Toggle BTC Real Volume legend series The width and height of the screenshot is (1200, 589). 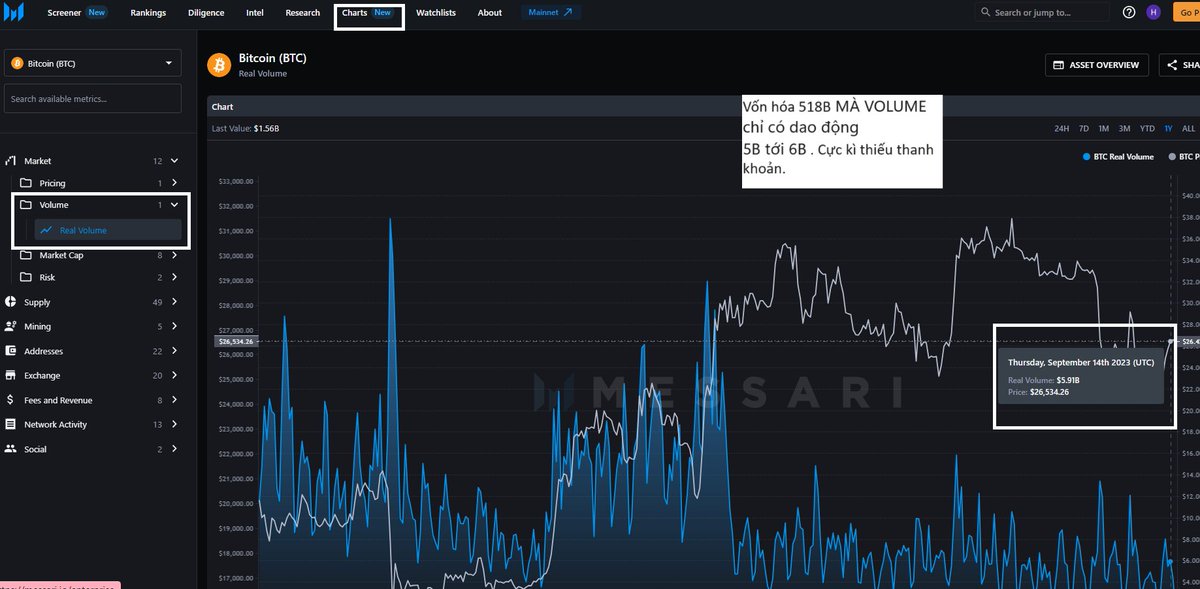[x=1118, y=157]
